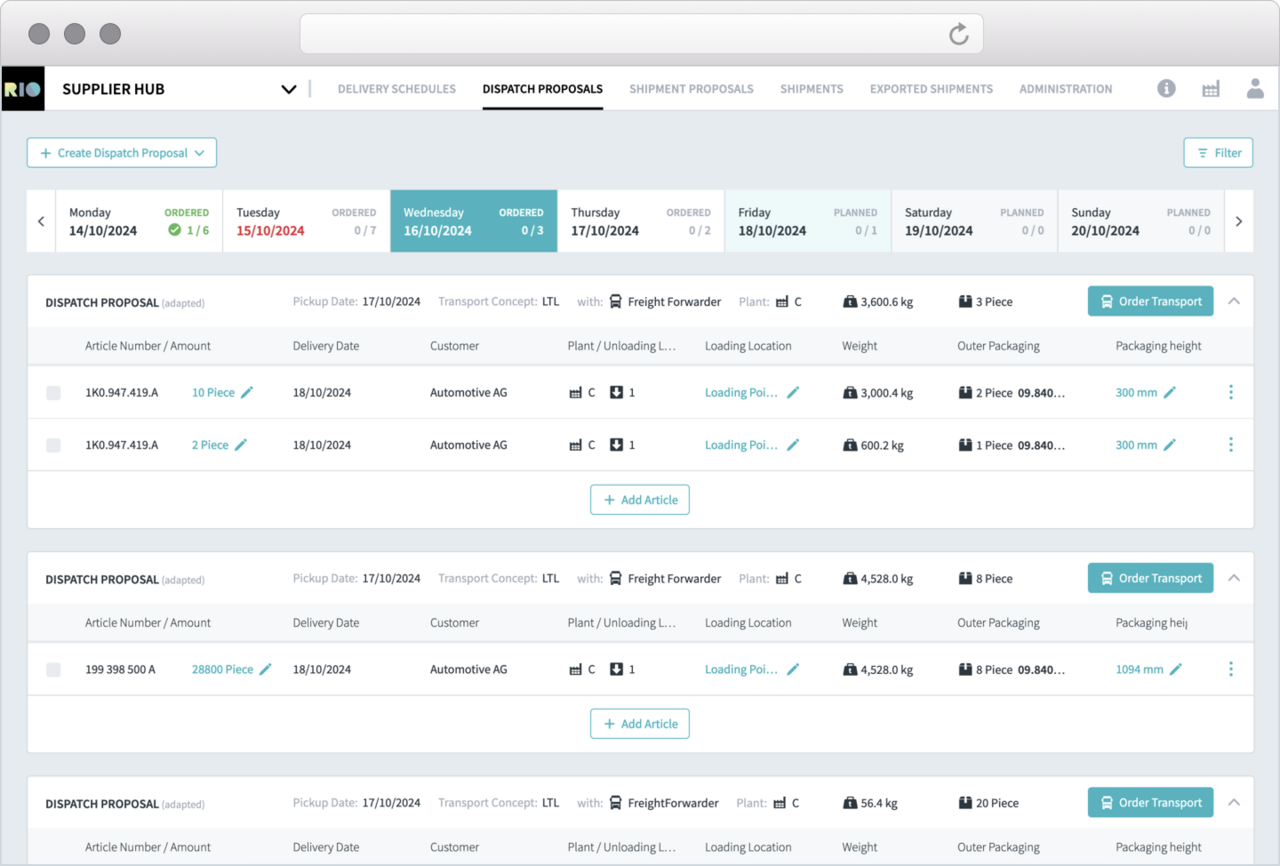Click Loading Poi… link in 2 Piece row
This screenshot has width=1280, height=866.
coord(741,445)
